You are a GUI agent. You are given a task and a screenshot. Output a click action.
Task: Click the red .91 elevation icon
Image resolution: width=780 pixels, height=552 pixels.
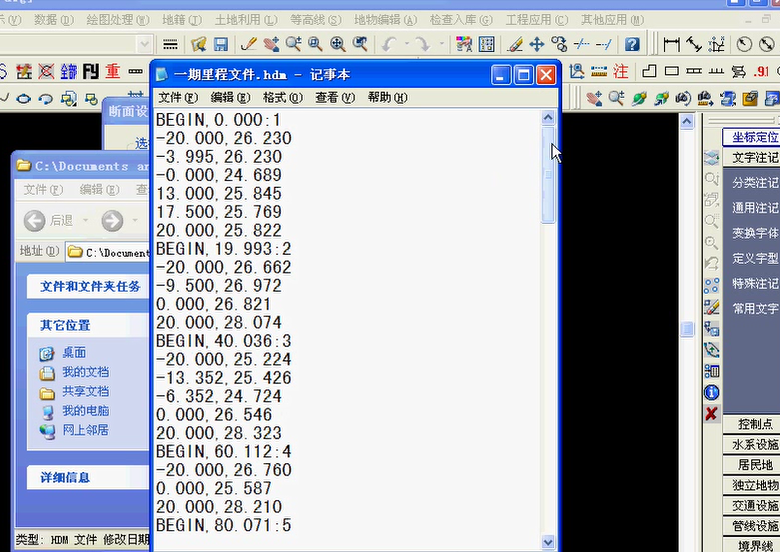point(761,71)
